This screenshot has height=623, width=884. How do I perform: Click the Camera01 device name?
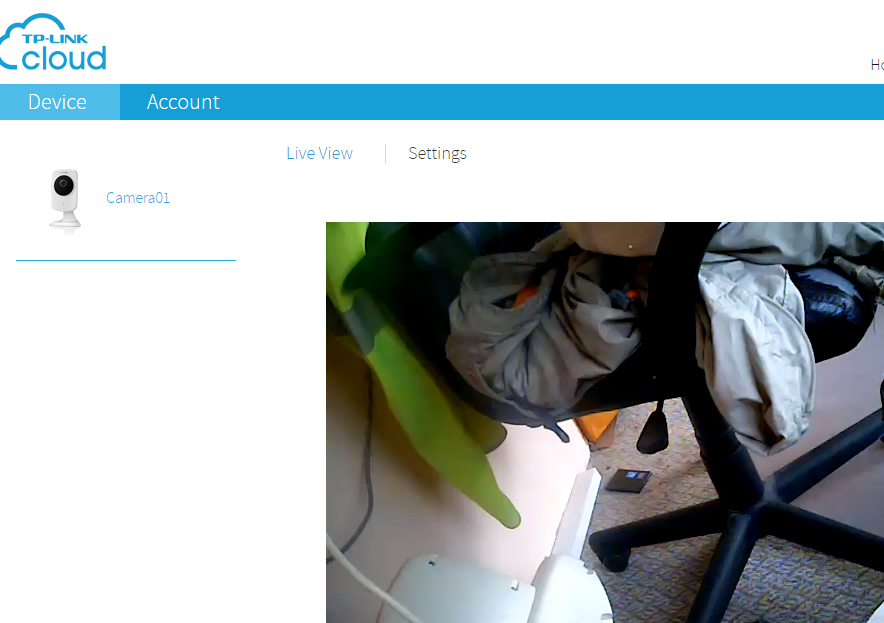[138, 198]
